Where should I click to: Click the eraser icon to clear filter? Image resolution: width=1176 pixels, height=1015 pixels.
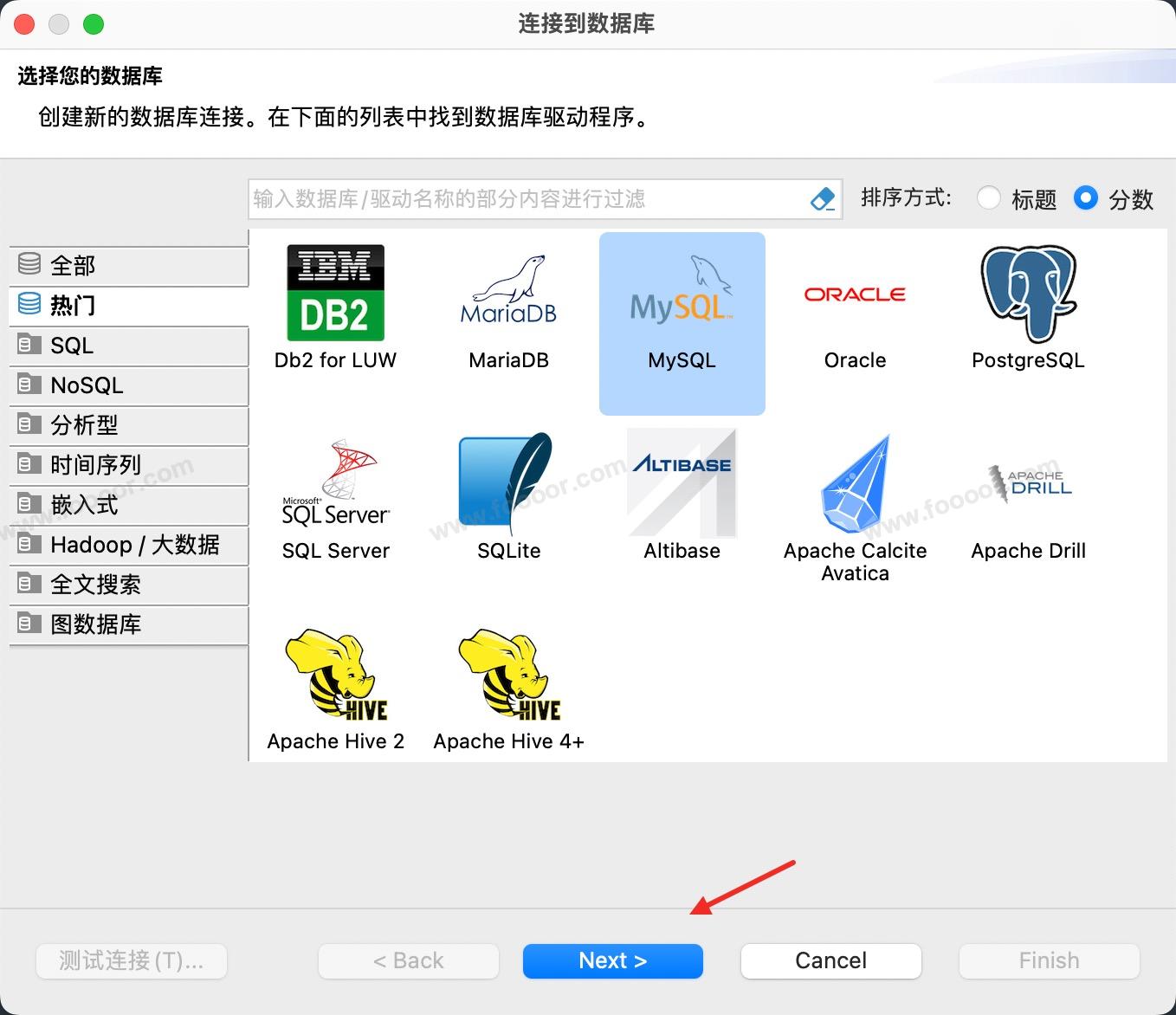(x=823, y=199)
